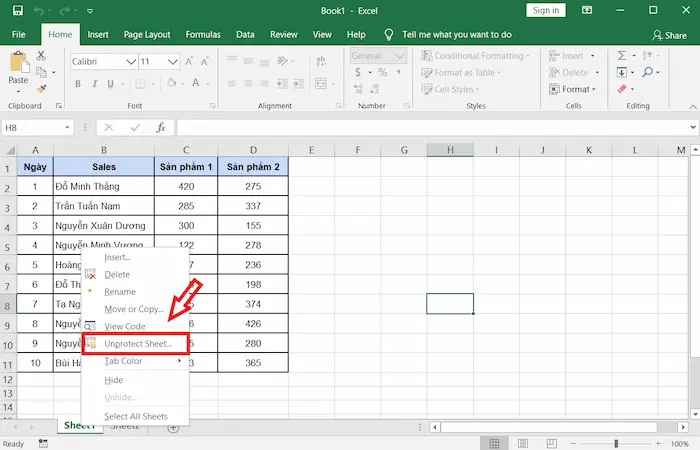
Task: Click the Sign in button
Action: pyautogui.click(x=546, y=10)
